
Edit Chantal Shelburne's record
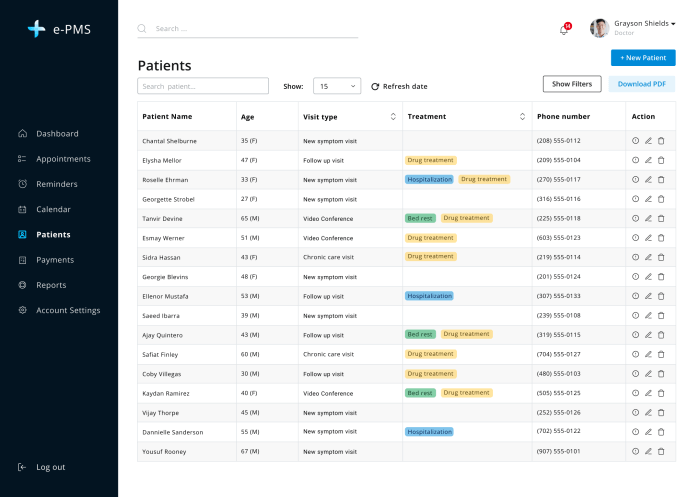point(648,141)
